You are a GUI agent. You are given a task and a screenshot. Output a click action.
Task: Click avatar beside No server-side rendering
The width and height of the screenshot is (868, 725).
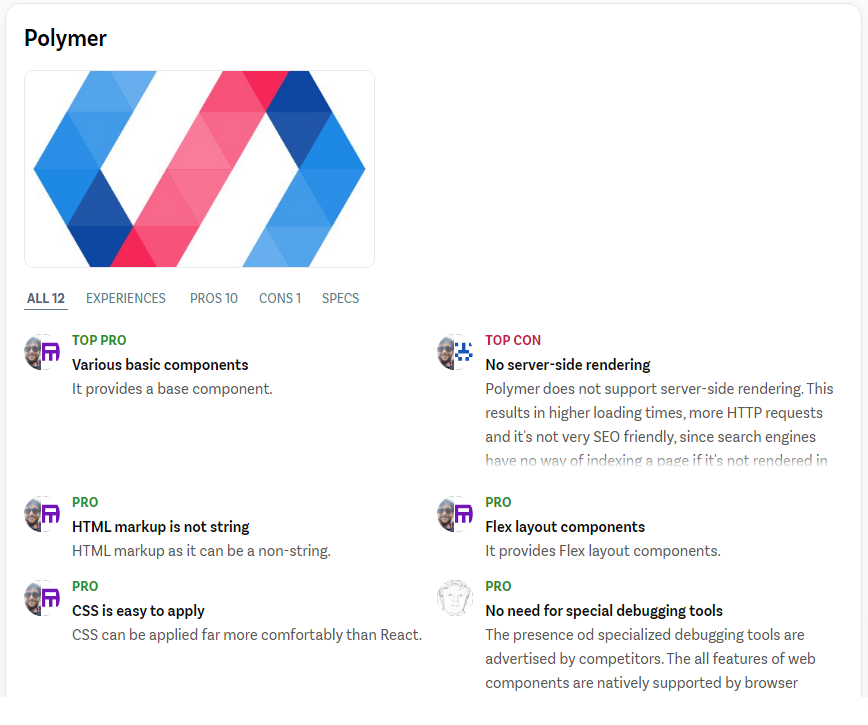[455, 352]
